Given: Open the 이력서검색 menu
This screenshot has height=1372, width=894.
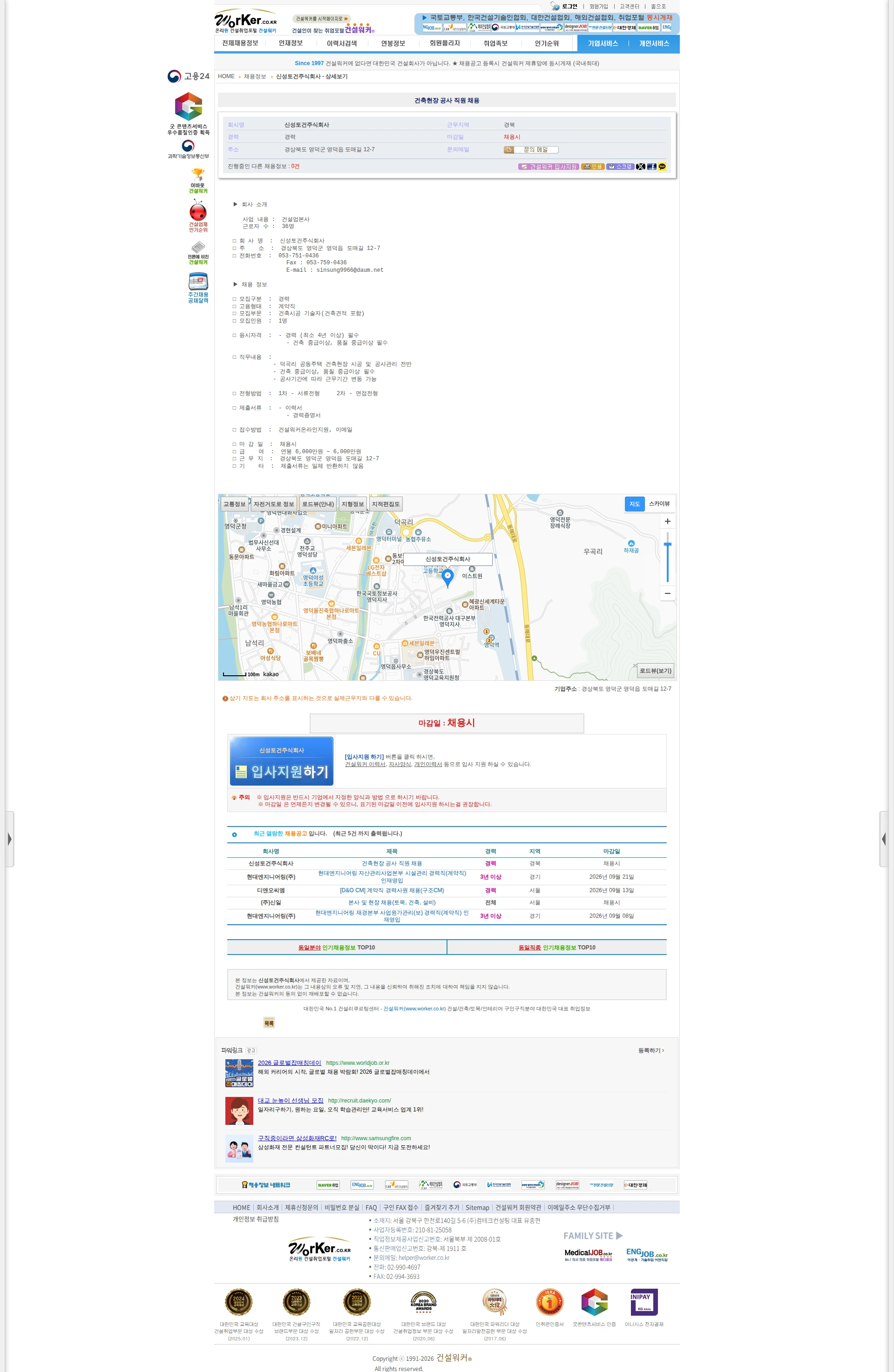Looking at the screenshot, I should coord(341,43).
